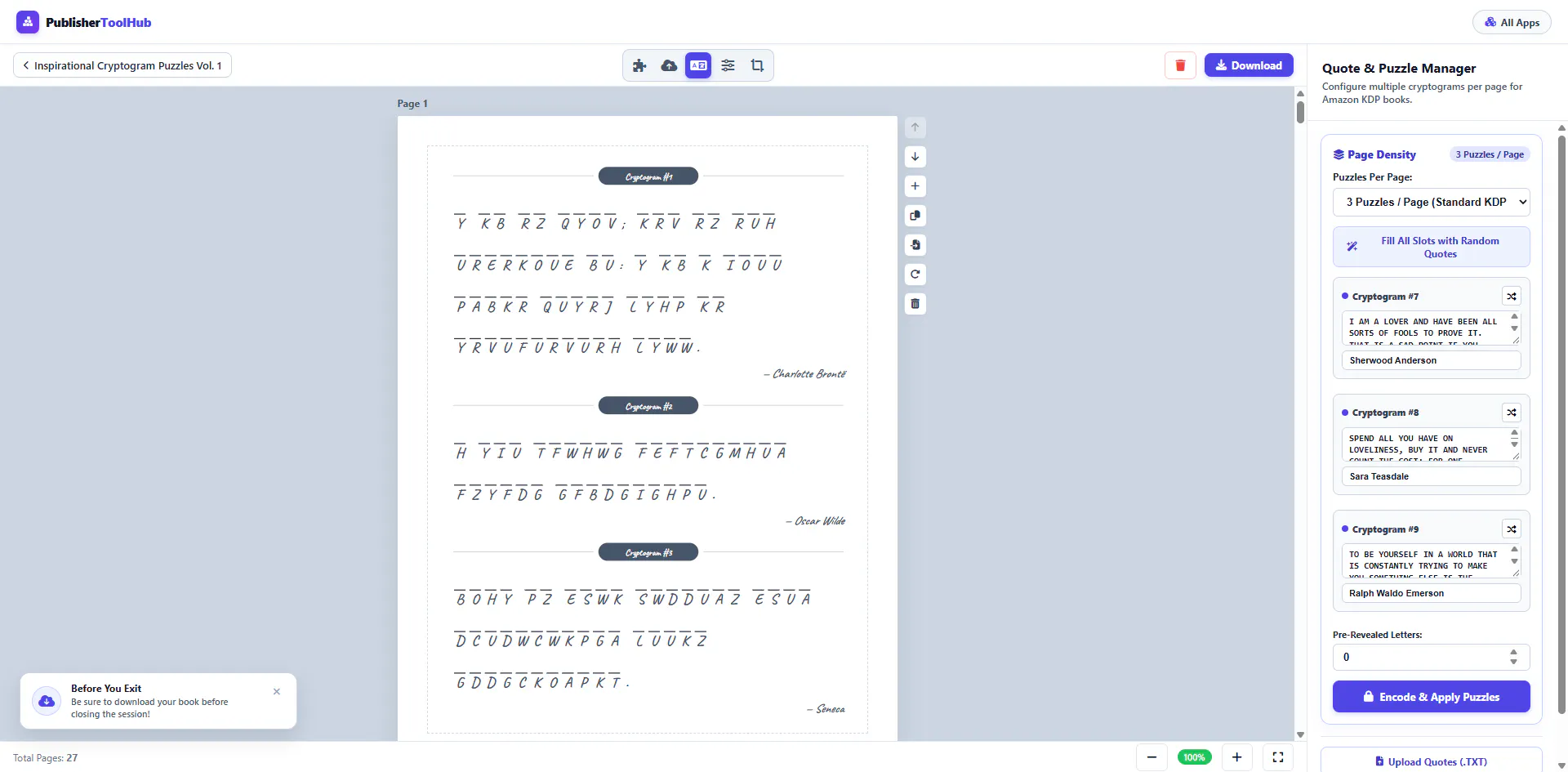Screen dimensions: 1568x772
Task: Click the PublisherToolHub logo icon
Action: 28,22
